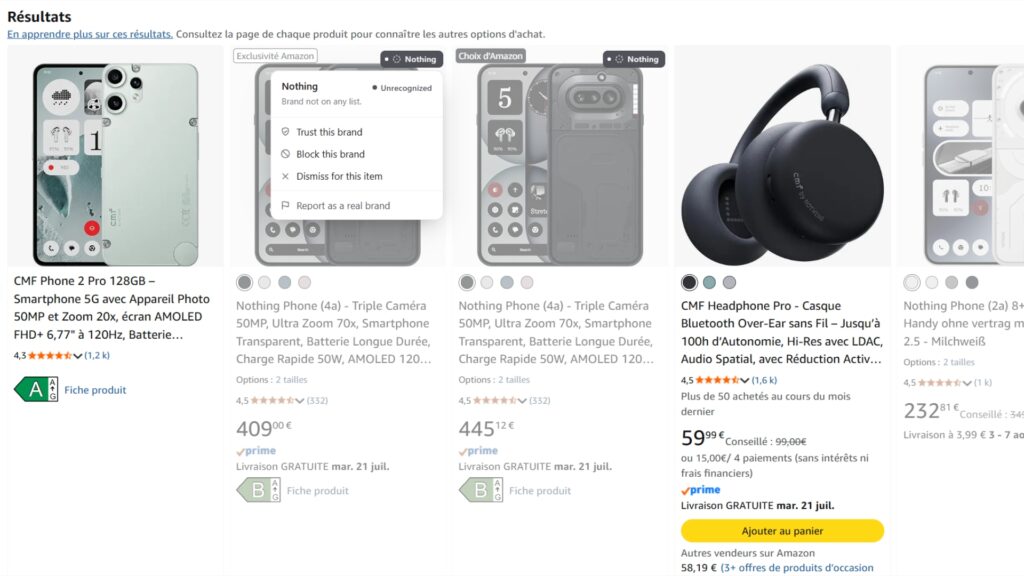1024x576 pixels.
Task: Choose the blue color option on second Nothing Phone (4a)
Action: (507, 282)
